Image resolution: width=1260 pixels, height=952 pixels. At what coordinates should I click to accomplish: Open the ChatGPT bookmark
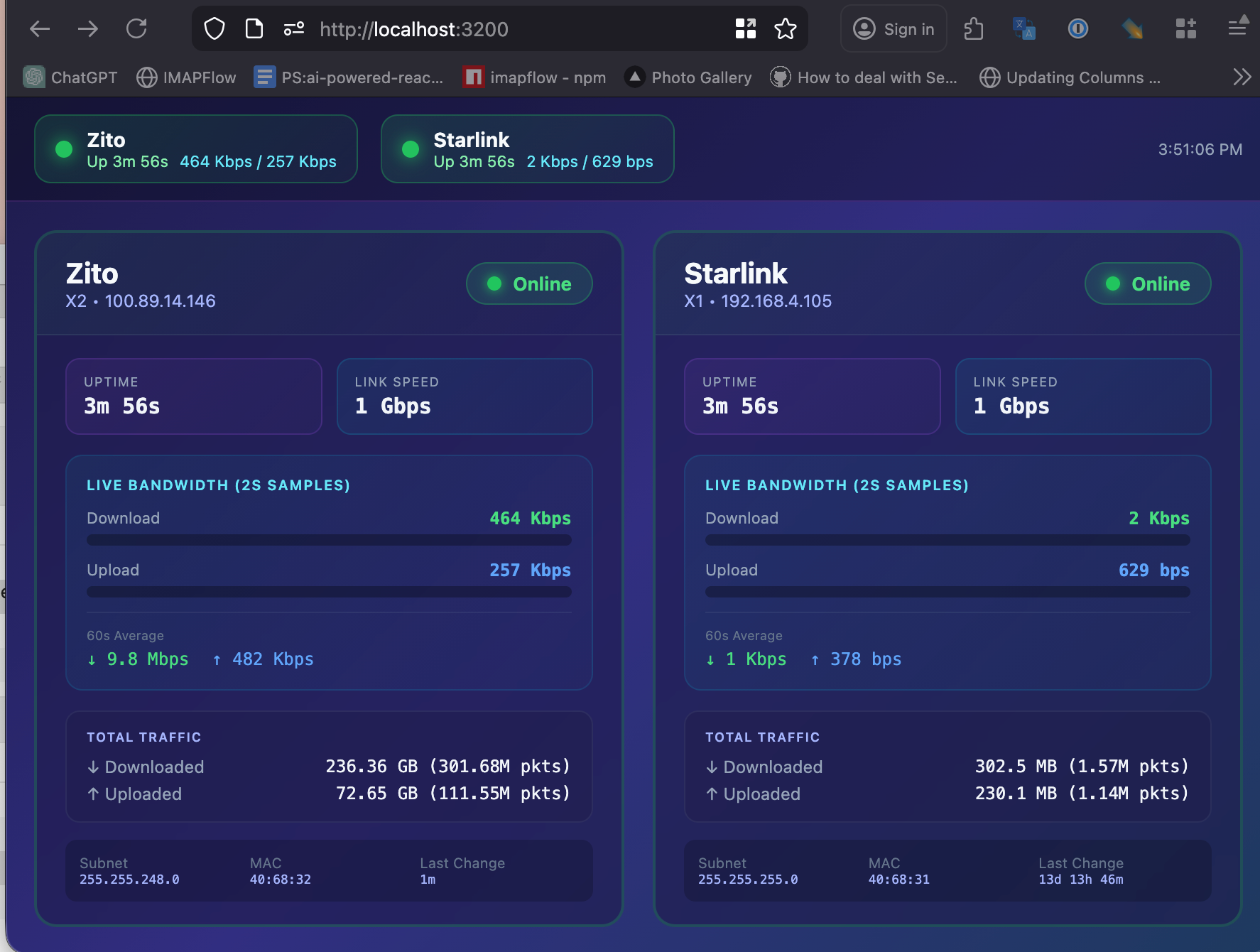pos(69,77)
